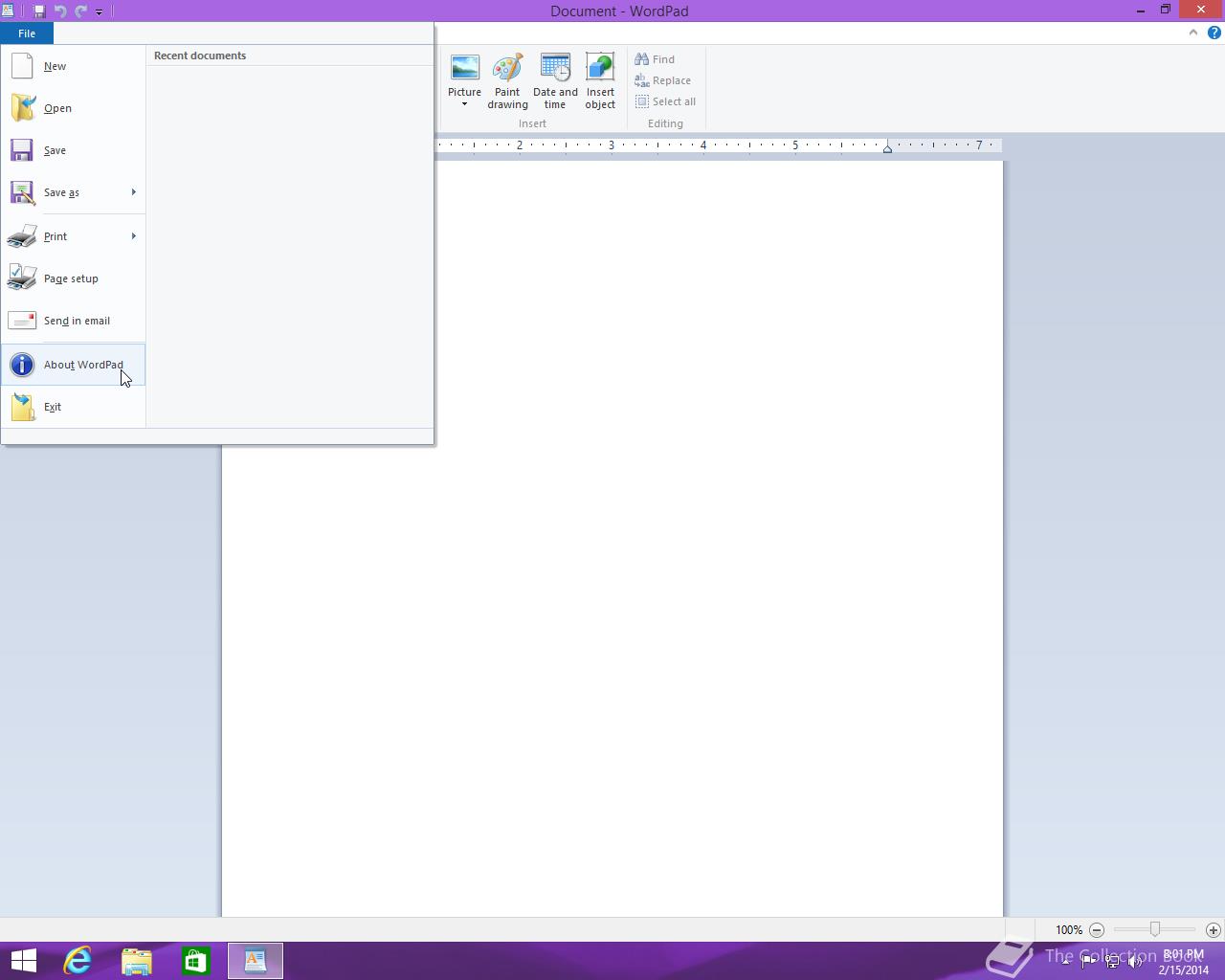Choose Save in the File menu

pyautogui.click(x=74, y=150)
